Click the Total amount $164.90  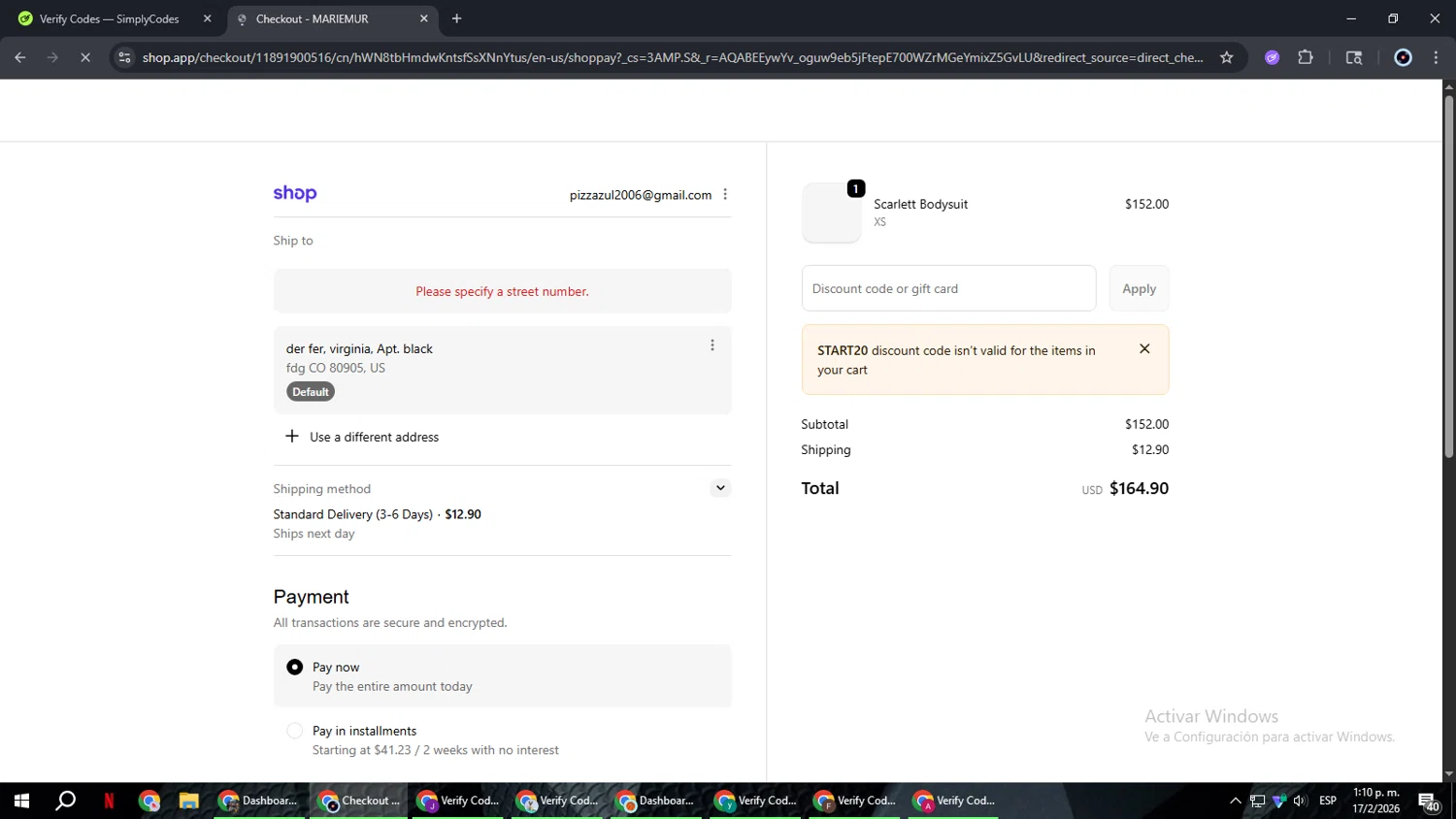point(1139,488)
